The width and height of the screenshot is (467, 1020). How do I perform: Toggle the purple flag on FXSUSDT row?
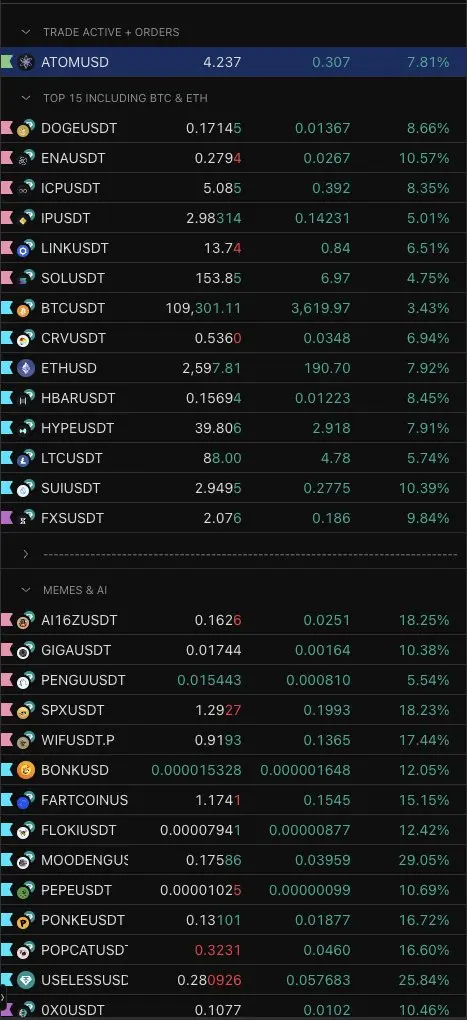7,518
